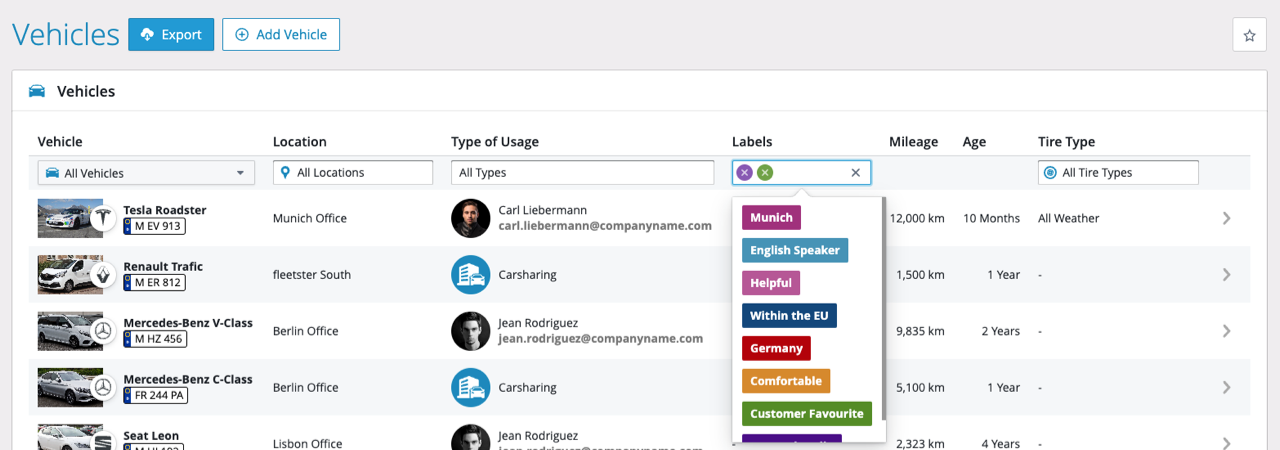
Task: Click the location pin icon in filter
Action: coord(286,172)
